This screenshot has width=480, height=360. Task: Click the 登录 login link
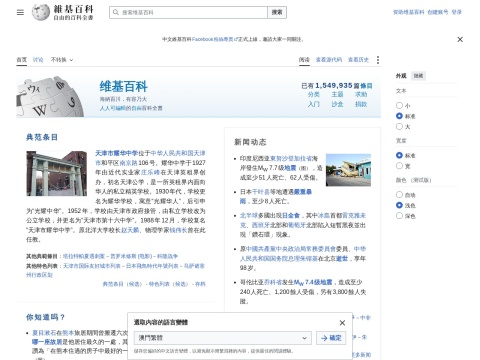457,12
